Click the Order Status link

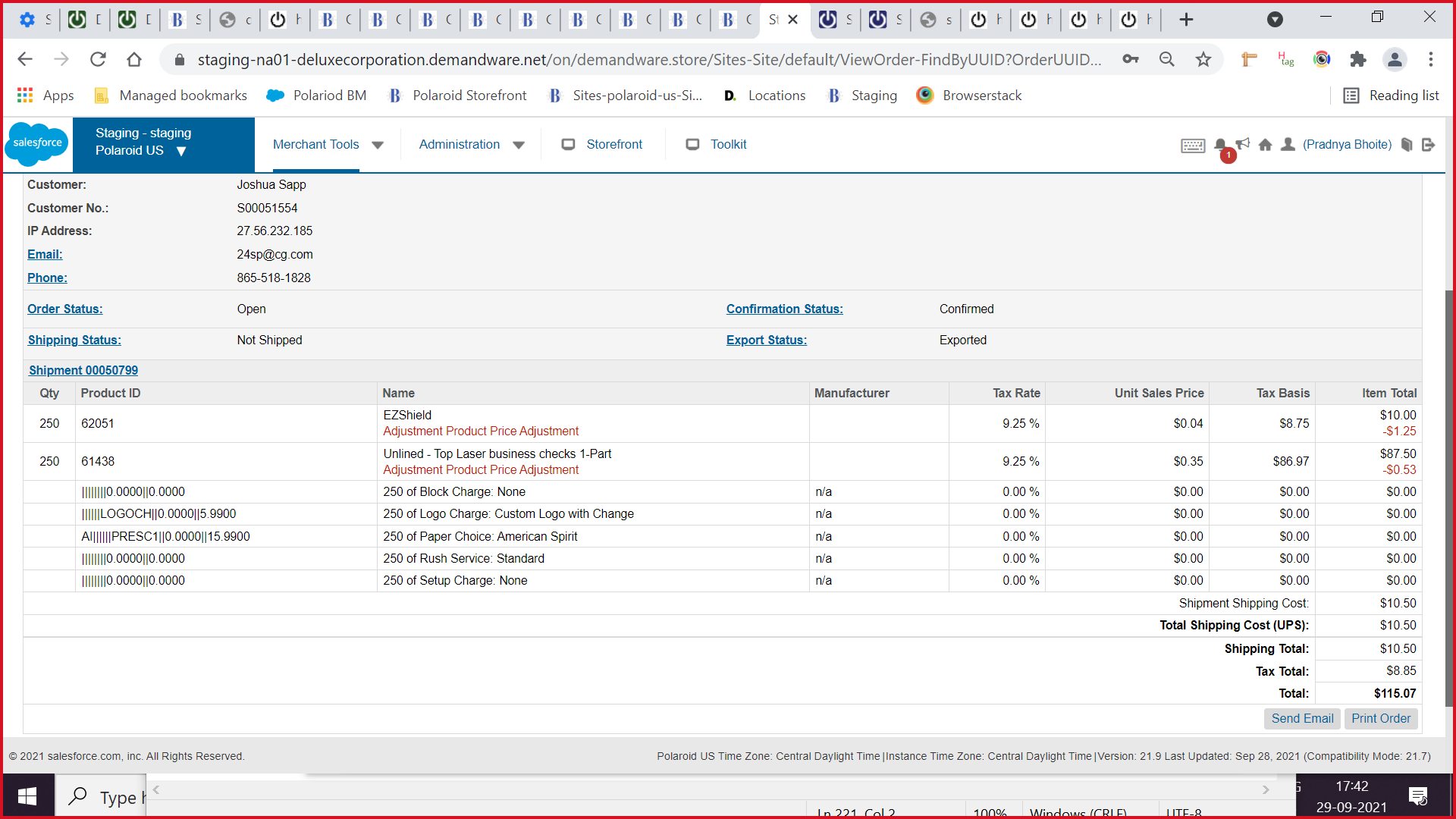point(64,309)
